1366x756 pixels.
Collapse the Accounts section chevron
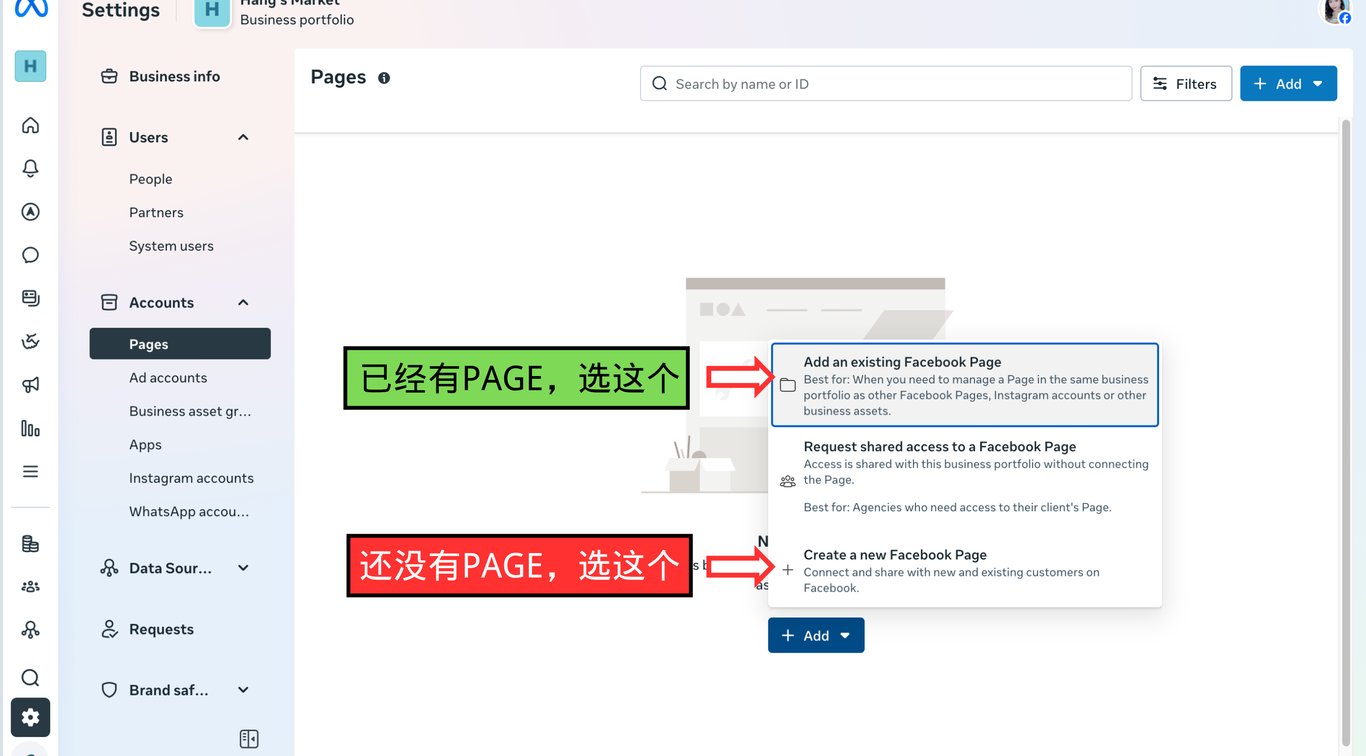click(243, 302)
